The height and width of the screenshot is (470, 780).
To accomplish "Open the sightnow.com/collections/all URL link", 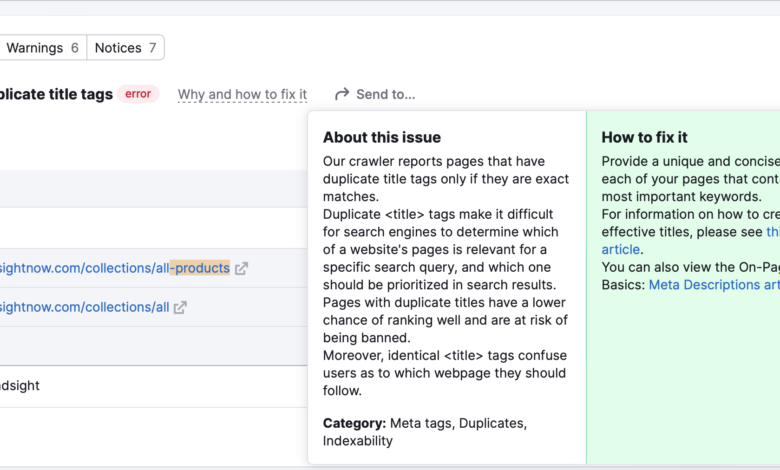I will [x=84, y=307].
